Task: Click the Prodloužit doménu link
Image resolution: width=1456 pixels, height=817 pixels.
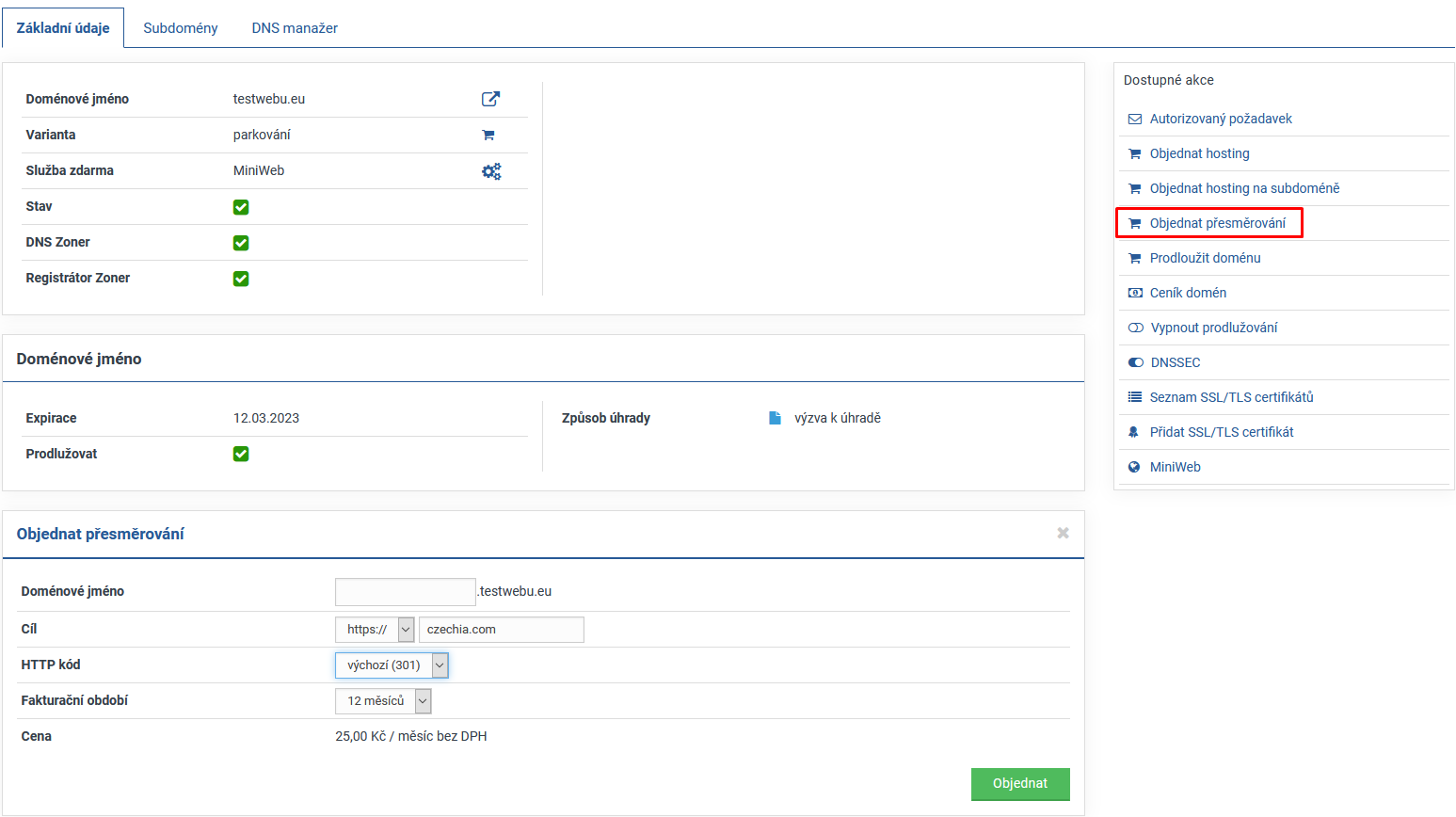Action: pos(1205,258)
